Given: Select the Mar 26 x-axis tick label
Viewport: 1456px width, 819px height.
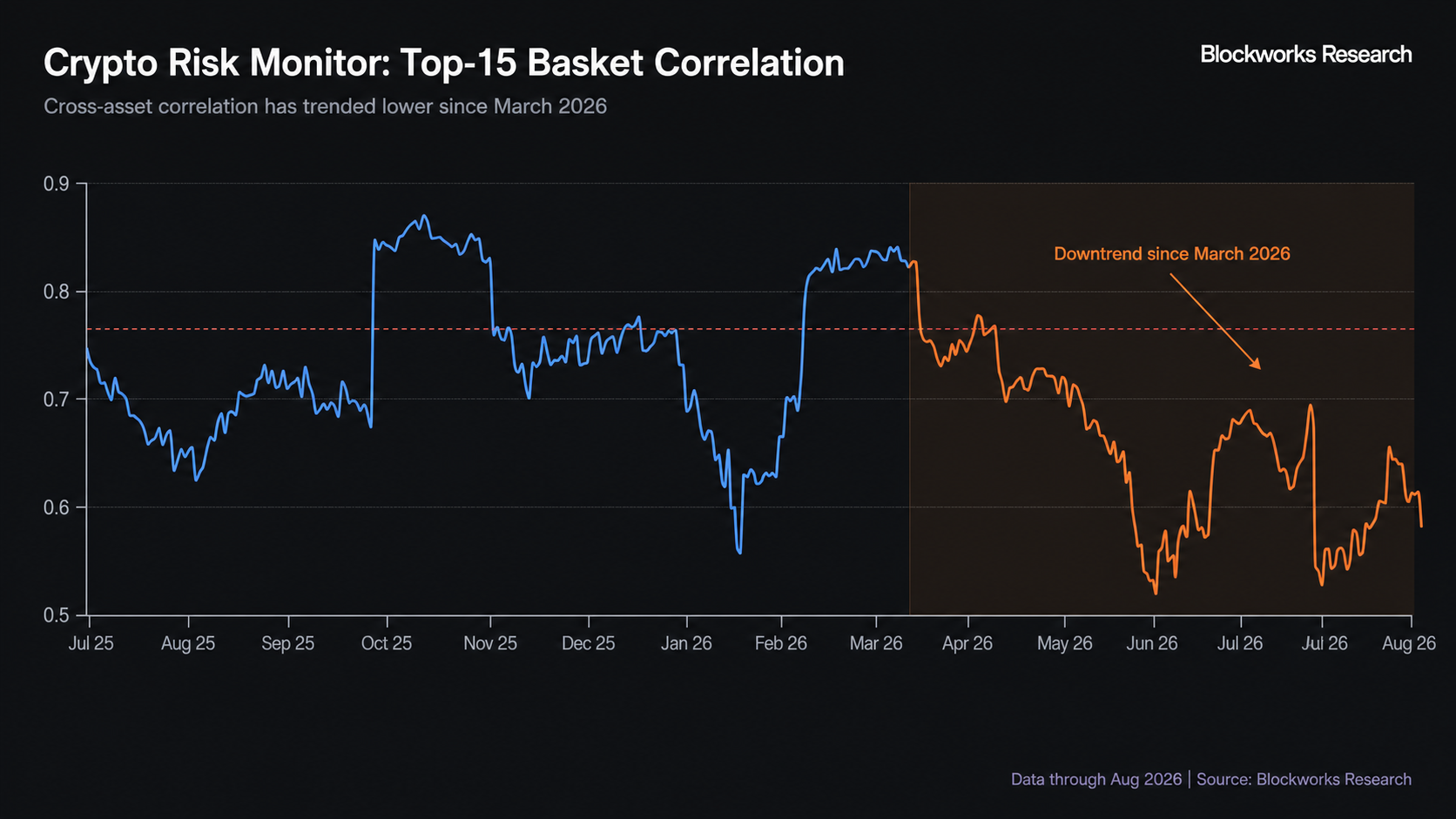Looking at the screenshot, I should coord(876,643).
